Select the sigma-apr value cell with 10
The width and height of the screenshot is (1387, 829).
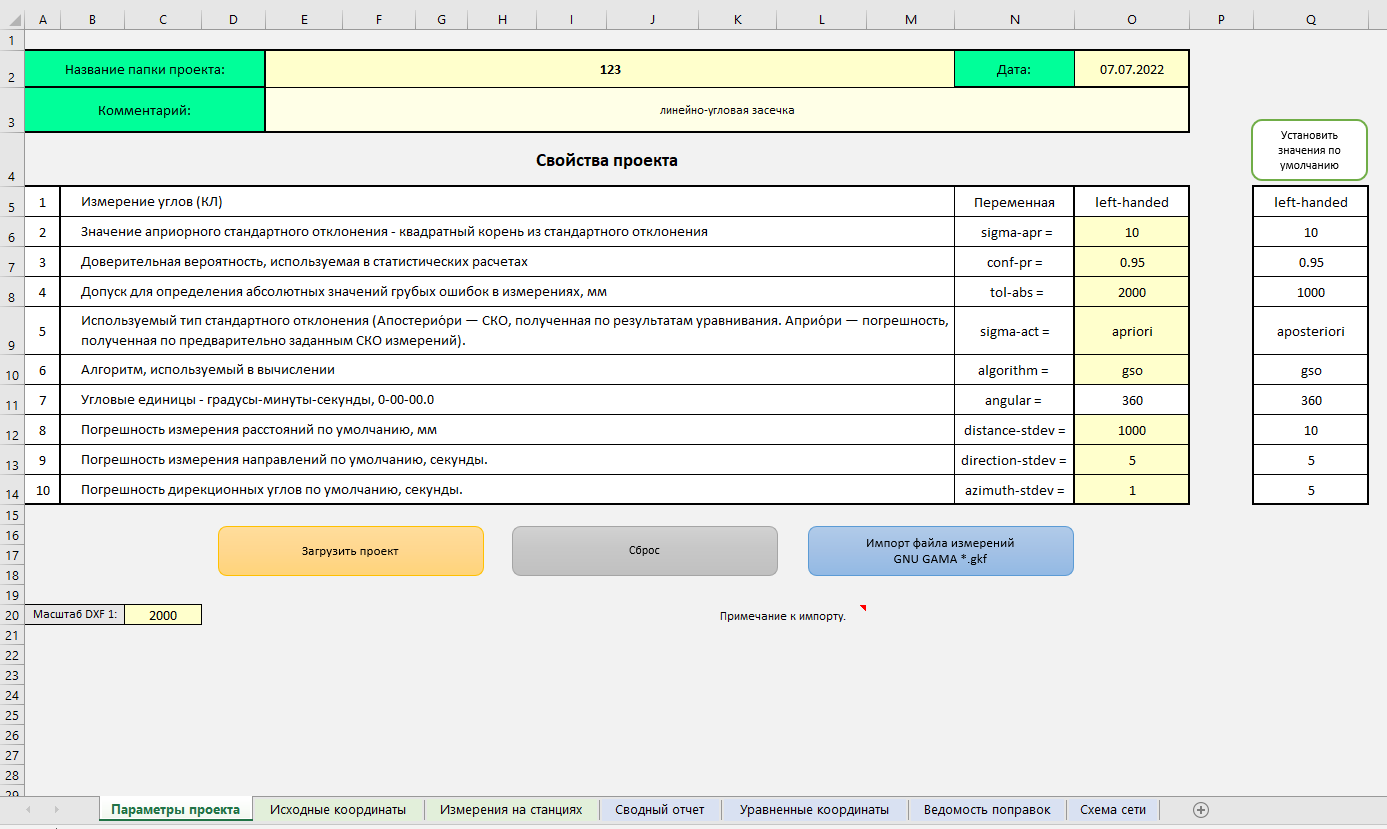(x=1131, y=232)
